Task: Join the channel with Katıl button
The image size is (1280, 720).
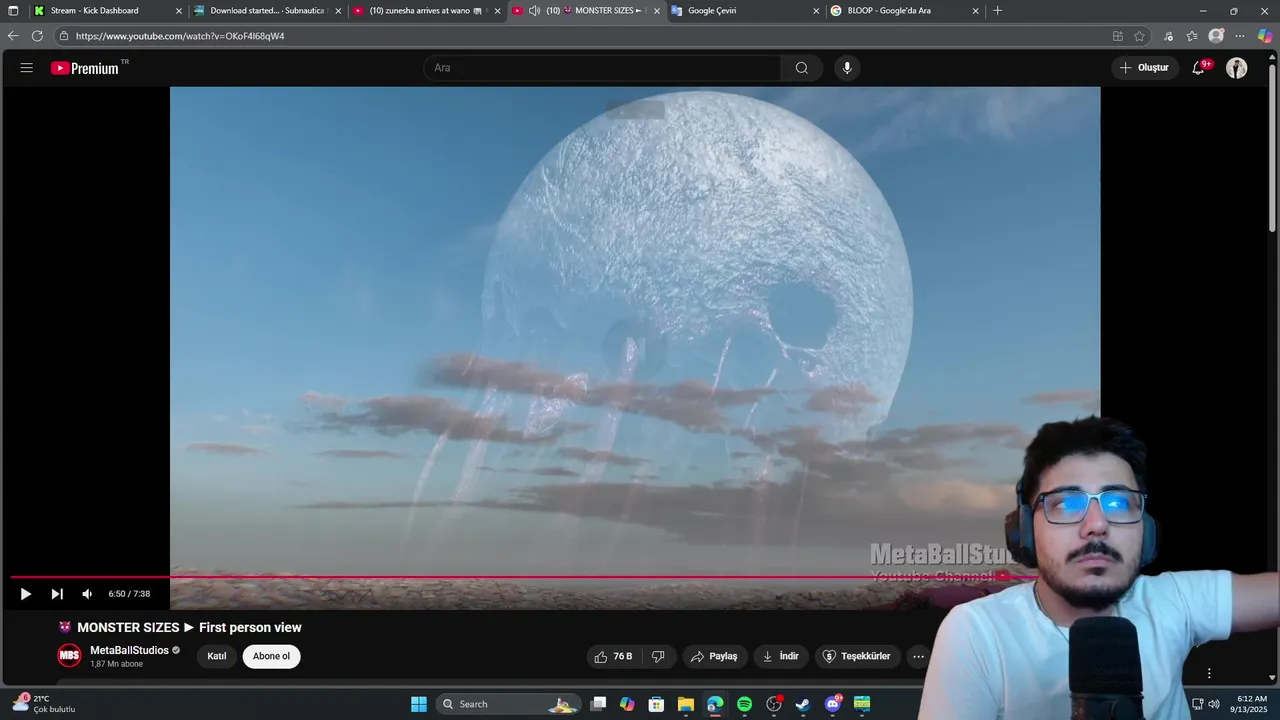Action: [x=217, y=656]
